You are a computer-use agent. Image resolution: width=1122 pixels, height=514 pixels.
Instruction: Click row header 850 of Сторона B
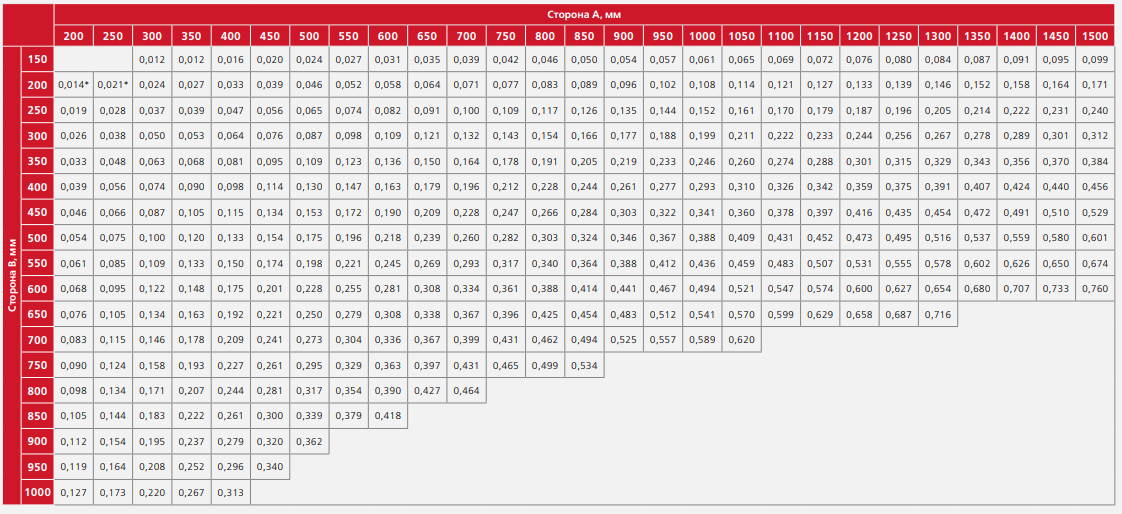click(x=37, y=416)
